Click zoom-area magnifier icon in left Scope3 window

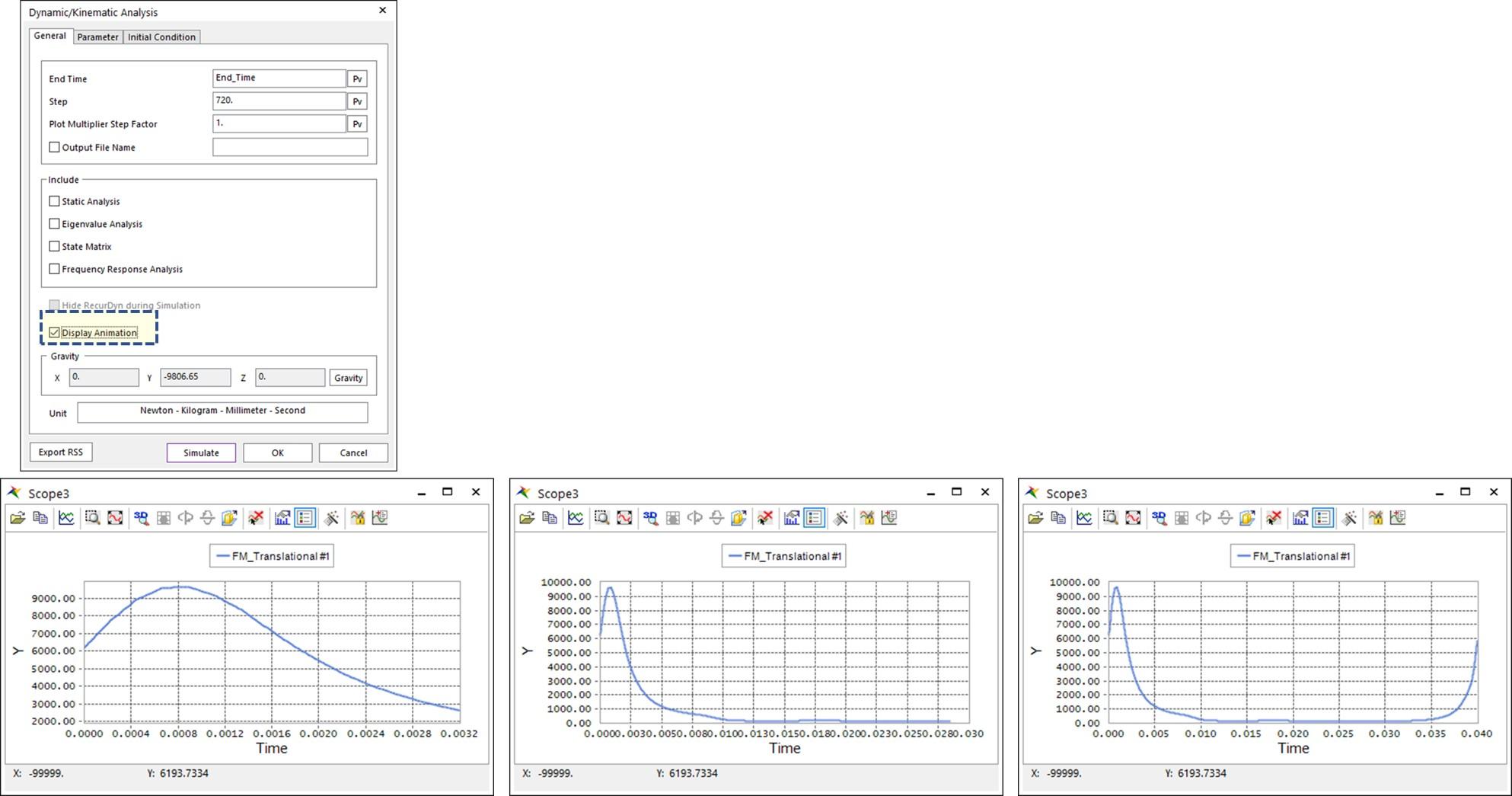92,518
